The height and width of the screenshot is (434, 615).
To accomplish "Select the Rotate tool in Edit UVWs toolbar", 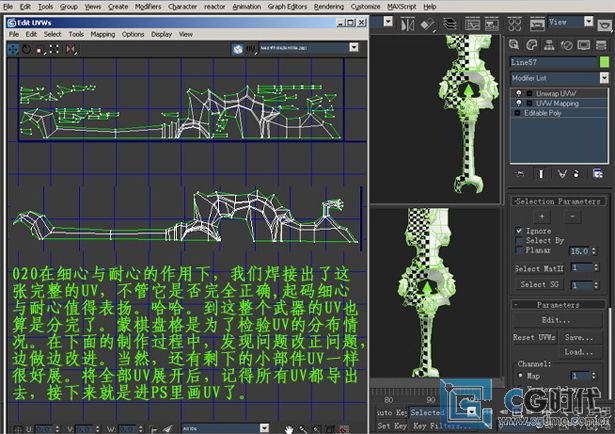I will 26,49.
